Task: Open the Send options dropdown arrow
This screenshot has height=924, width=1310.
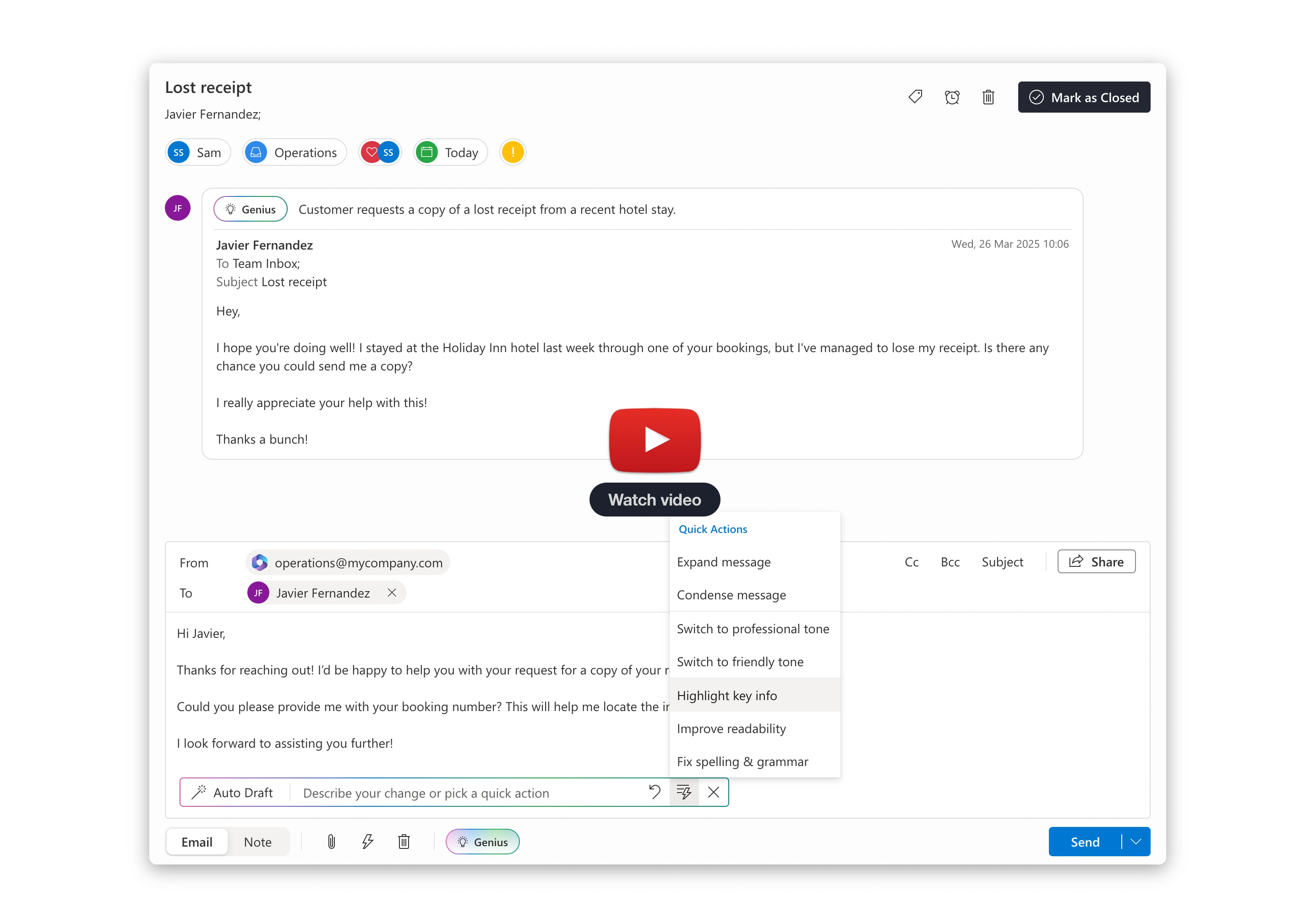Action: click(x=1136, y=842)
